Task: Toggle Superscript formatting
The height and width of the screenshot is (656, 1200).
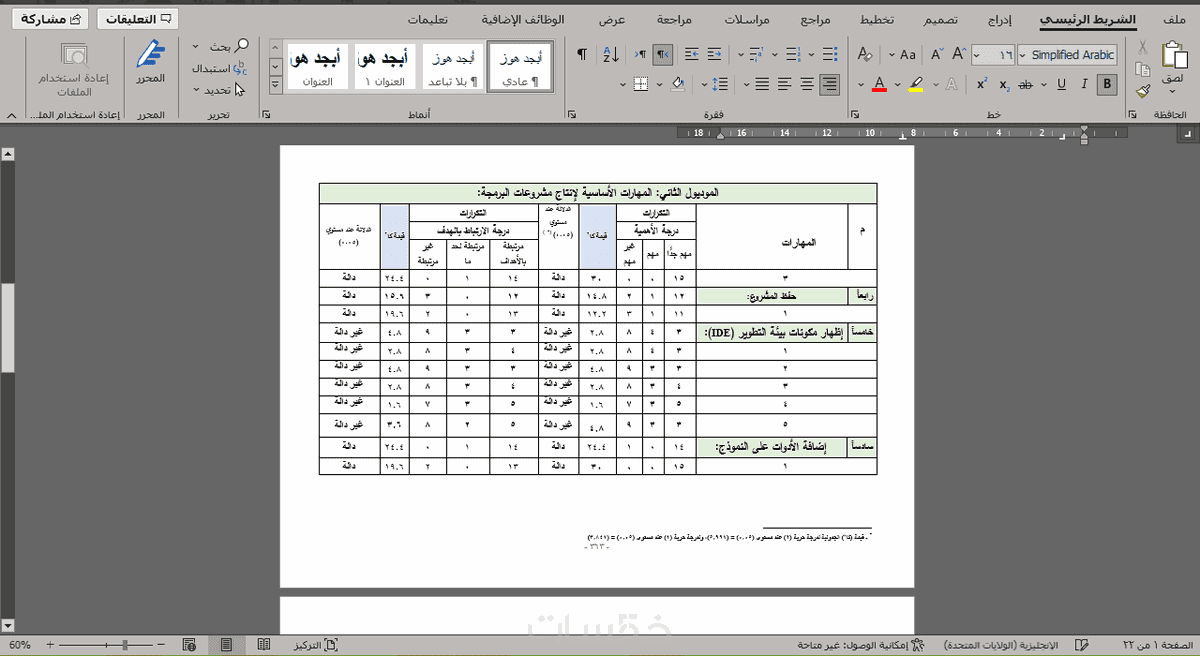Action: (982, 84)
